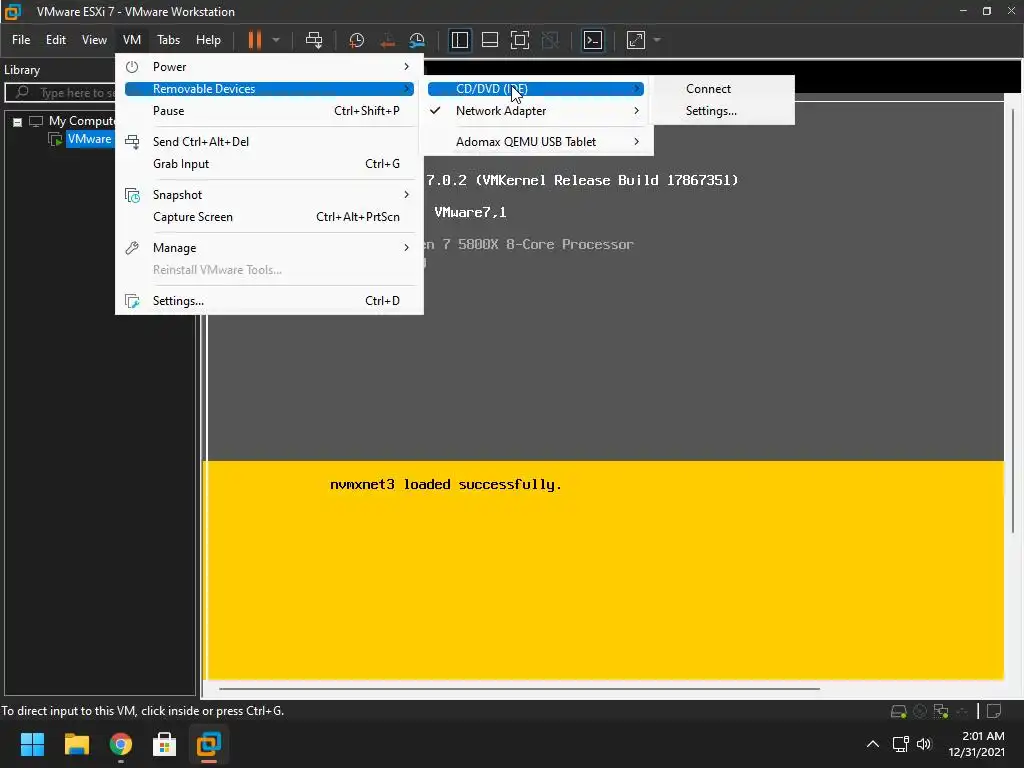Screen dimensions: 1024x768
Task: Click the Library search input field
Action: (x=61, y=93)
